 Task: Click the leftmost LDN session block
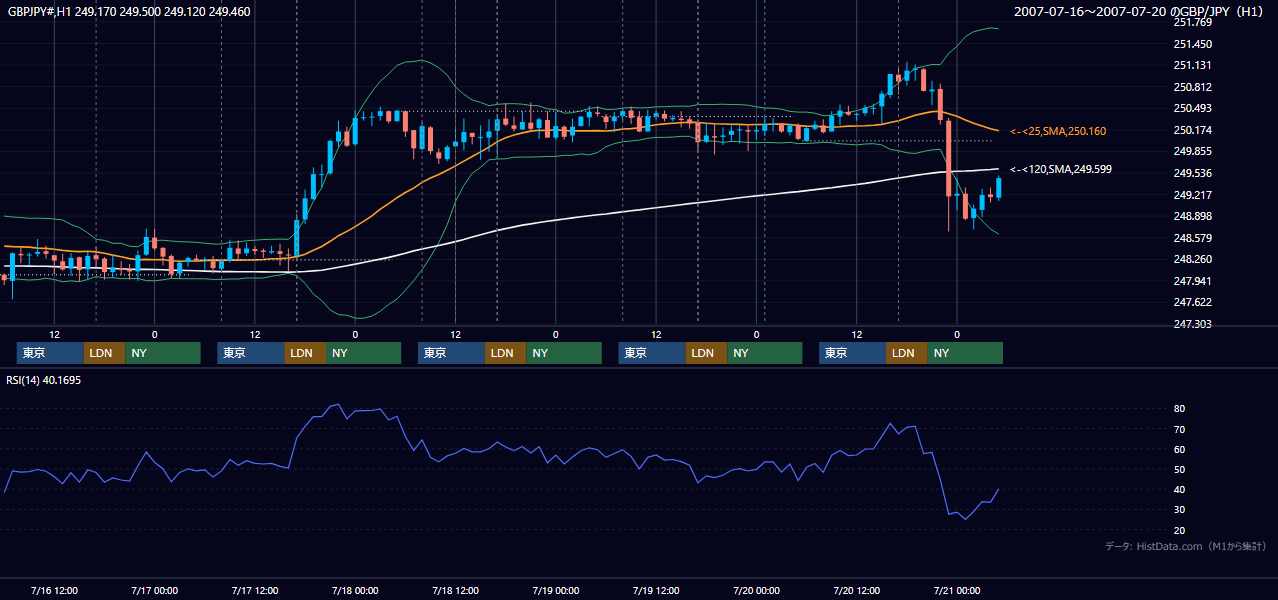(104, 353)
